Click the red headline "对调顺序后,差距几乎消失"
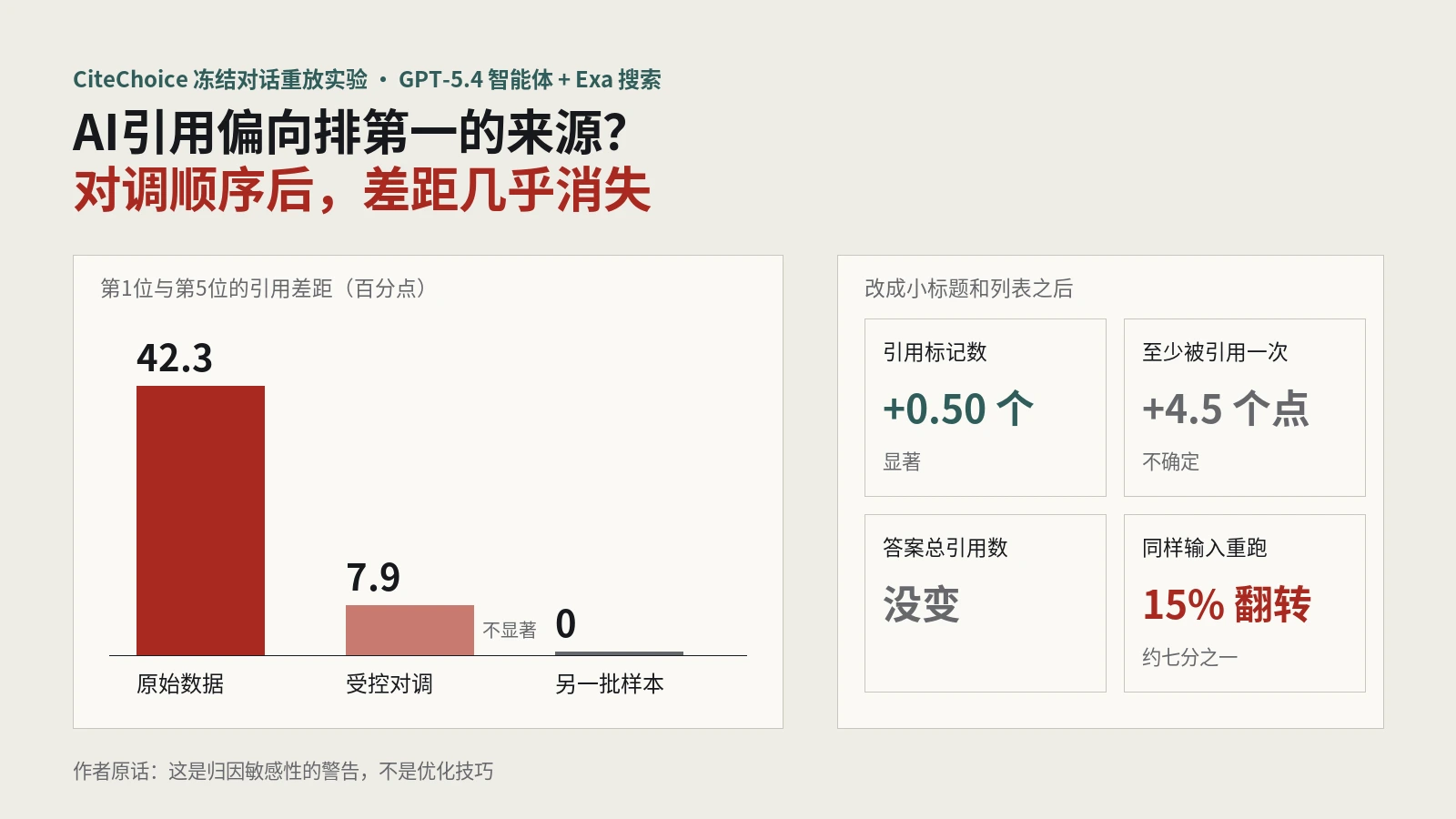This screenshot has height=819, width=1456. tap(361, 190)
